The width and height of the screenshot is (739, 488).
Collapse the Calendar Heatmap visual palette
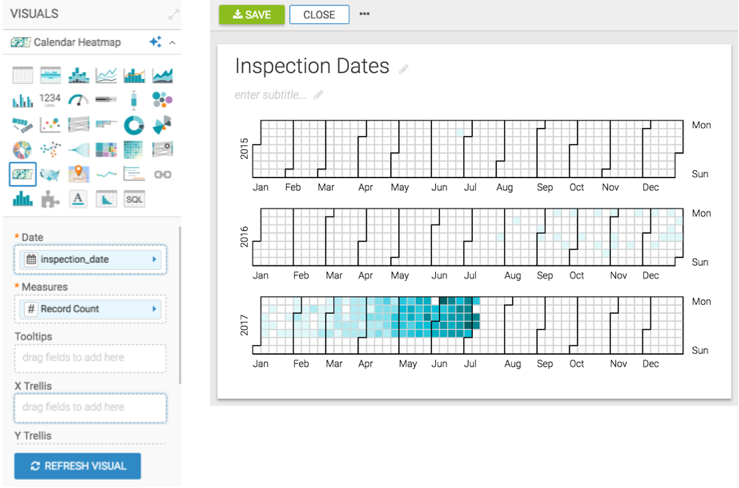(x=172, y=42)
